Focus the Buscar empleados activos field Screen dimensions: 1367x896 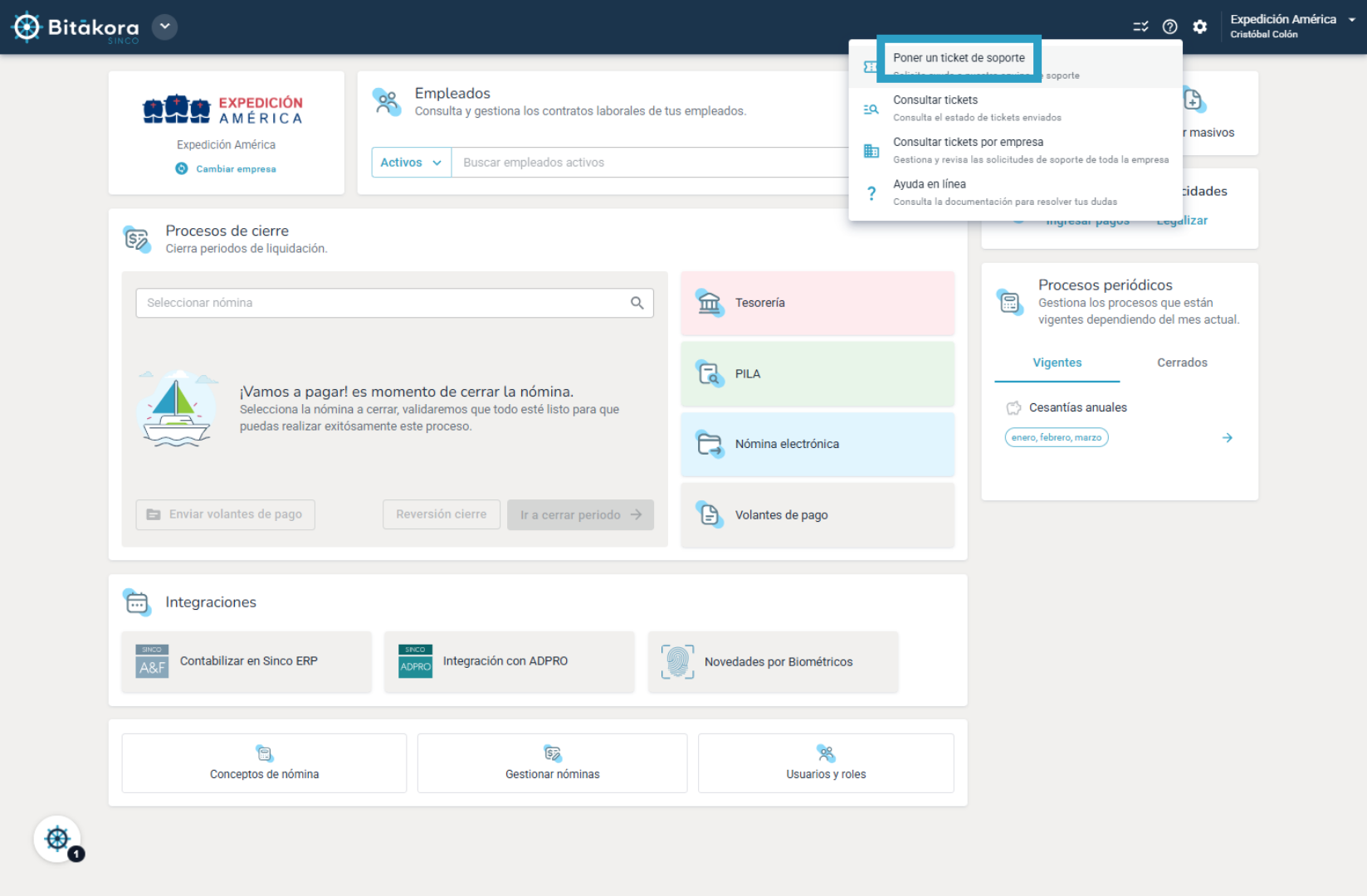pyautogui.click(x=652, y=163)
